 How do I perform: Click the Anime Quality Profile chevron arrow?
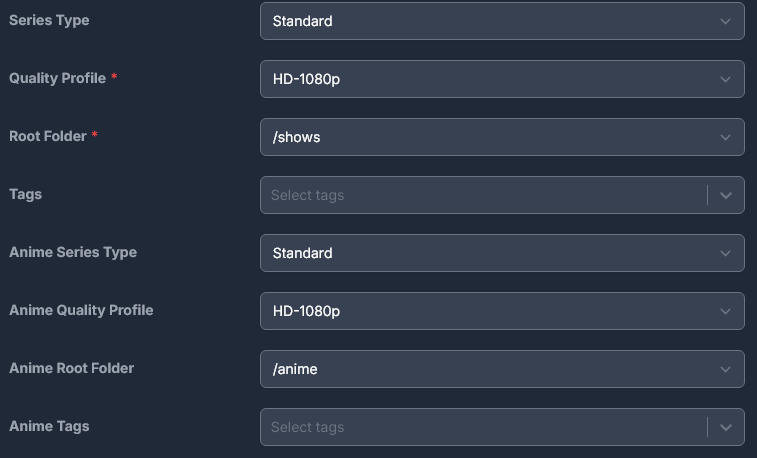[726, 311]
